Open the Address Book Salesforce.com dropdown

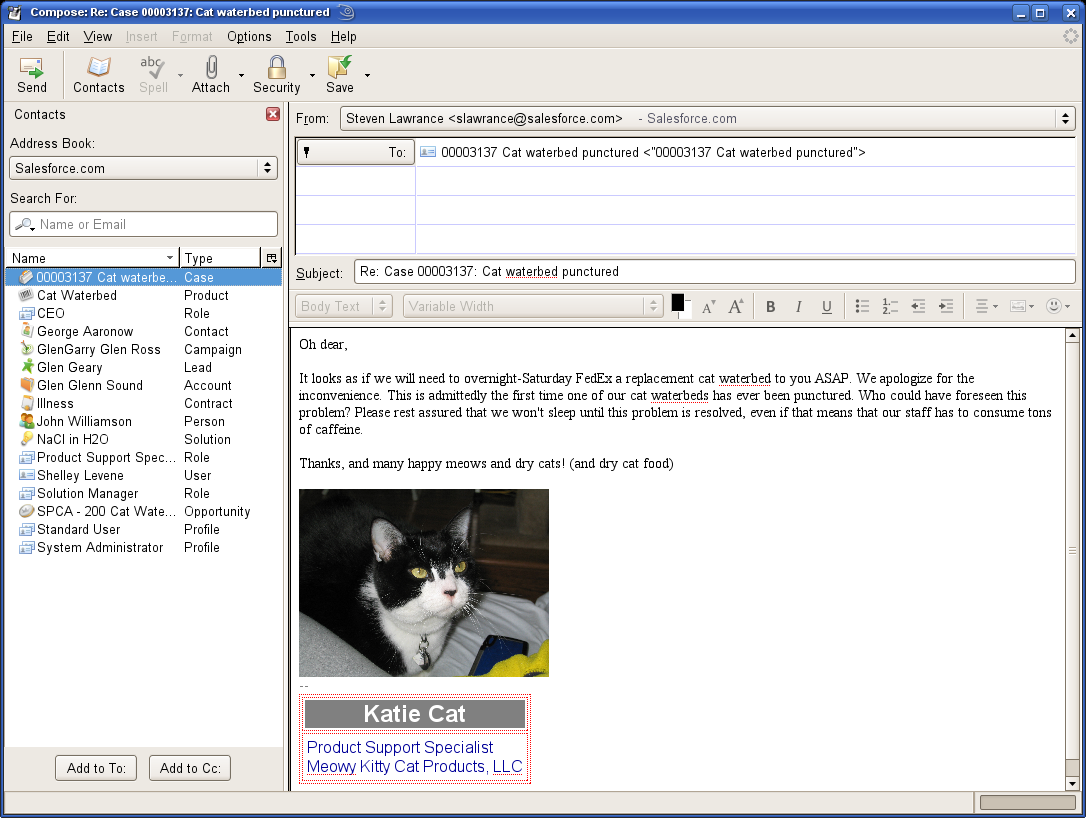coord(143,168)
